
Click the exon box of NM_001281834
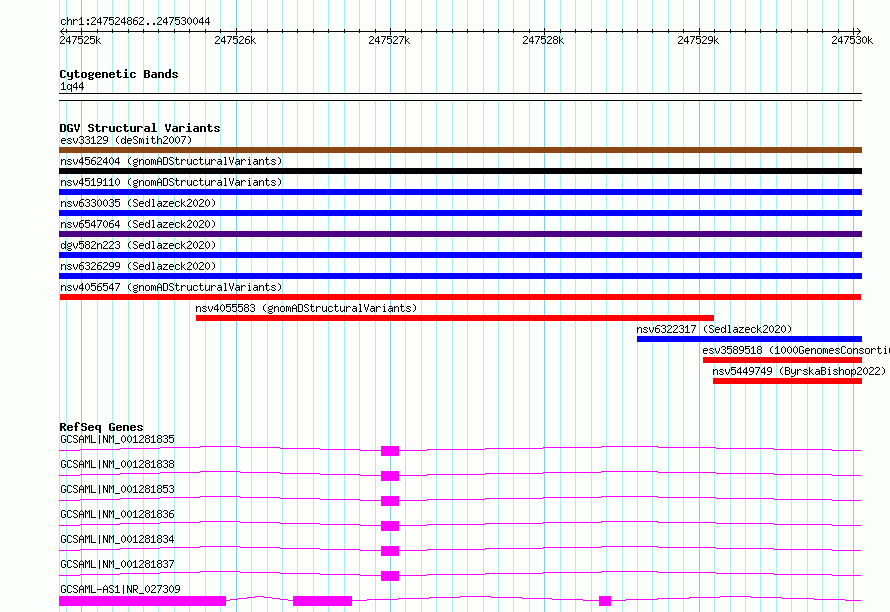click(x=390, y=551)
